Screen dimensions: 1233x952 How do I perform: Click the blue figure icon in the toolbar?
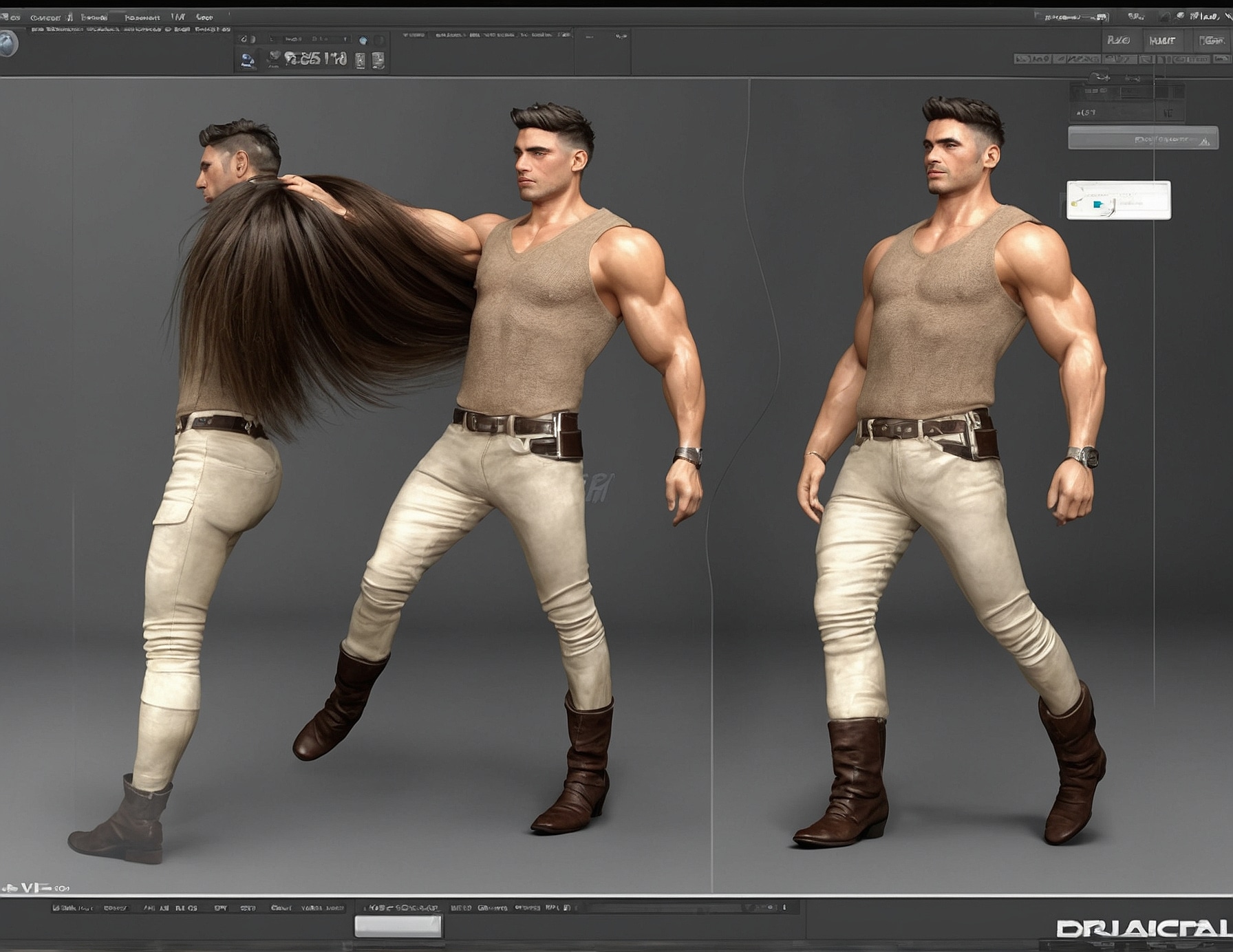pos(248,61)
